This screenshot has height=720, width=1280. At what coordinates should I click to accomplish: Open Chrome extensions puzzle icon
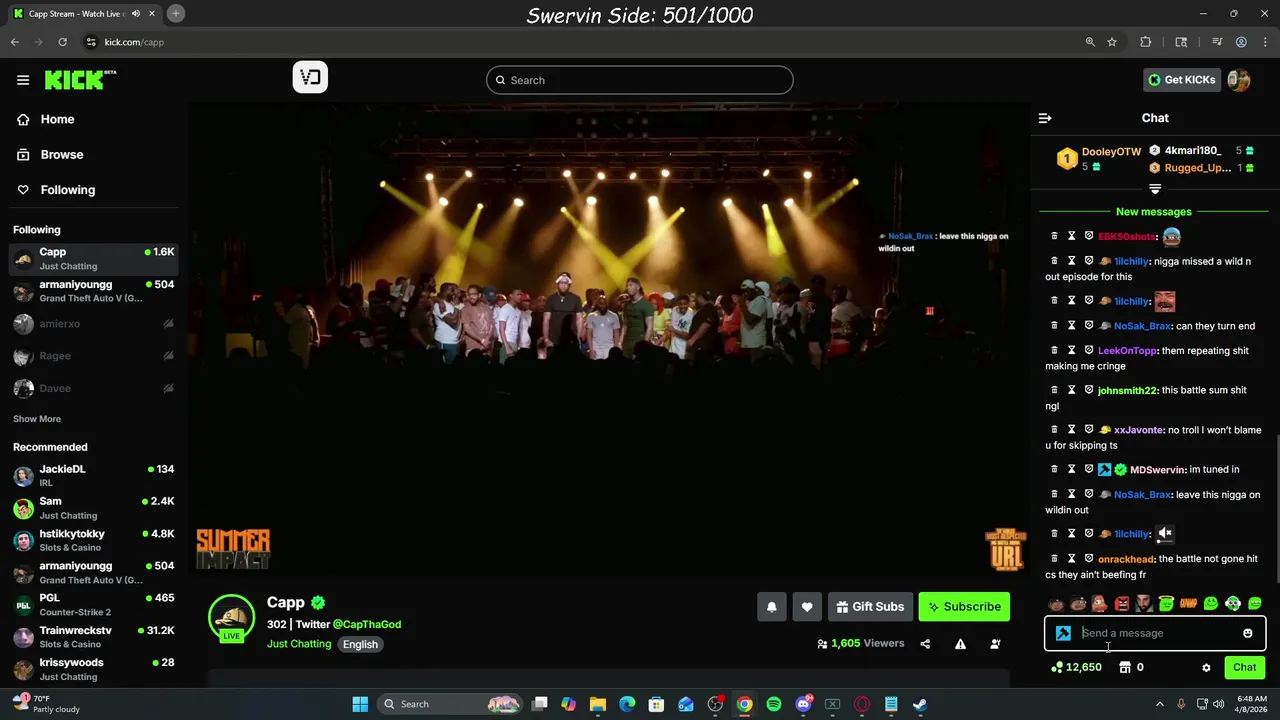(x=1146, y=42)
